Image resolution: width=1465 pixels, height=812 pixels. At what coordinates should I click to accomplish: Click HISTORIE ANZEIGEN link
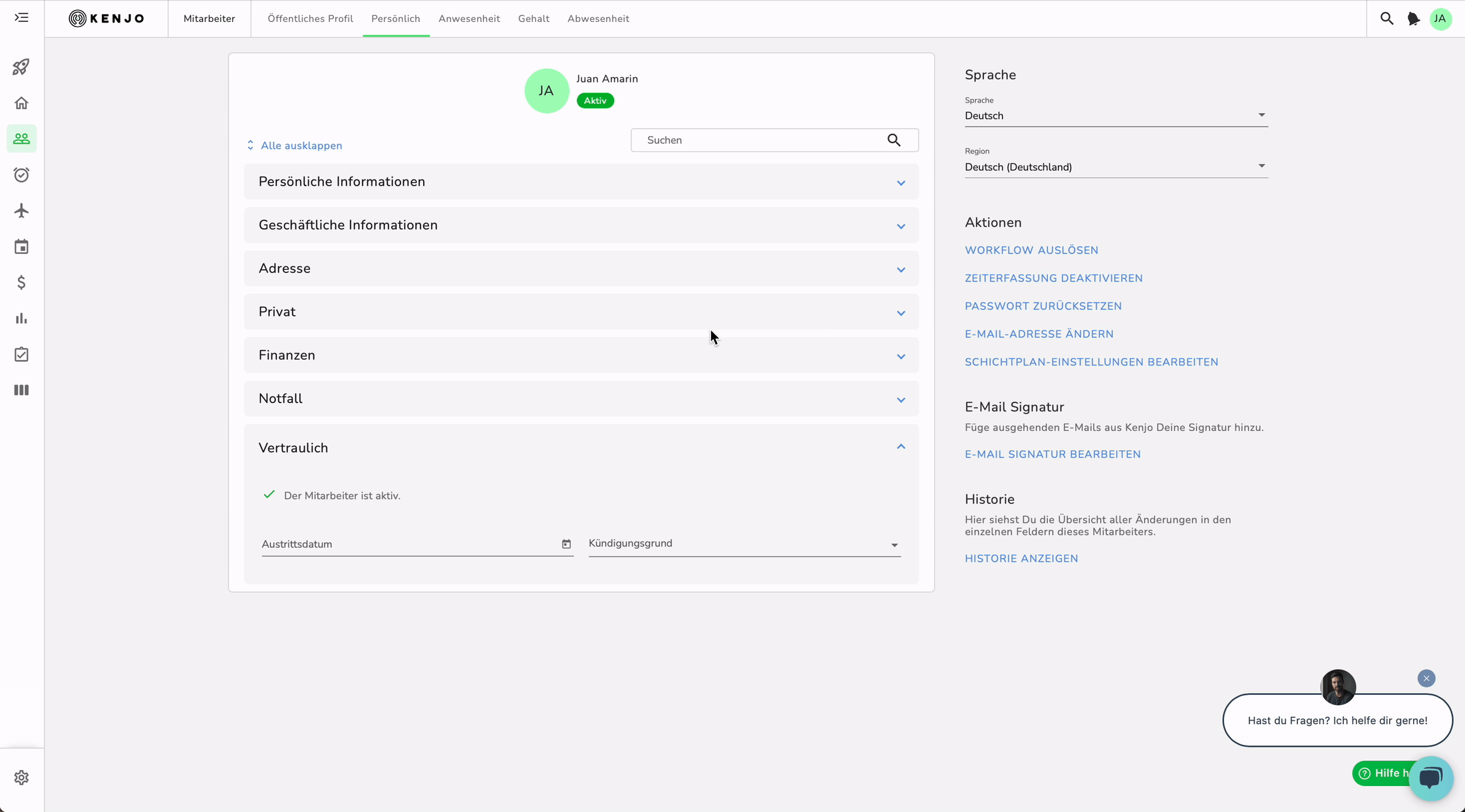tap(1021, 559)
